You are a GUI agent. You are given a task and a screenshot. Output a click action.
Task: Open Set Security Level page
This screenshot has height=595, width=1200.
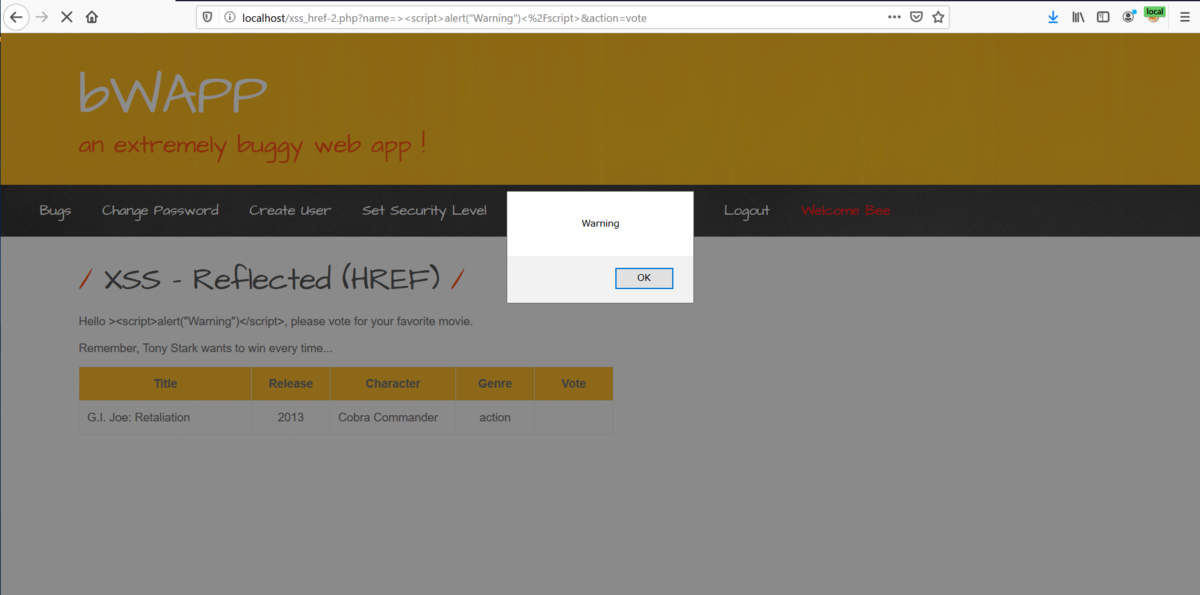pos(424,210)
